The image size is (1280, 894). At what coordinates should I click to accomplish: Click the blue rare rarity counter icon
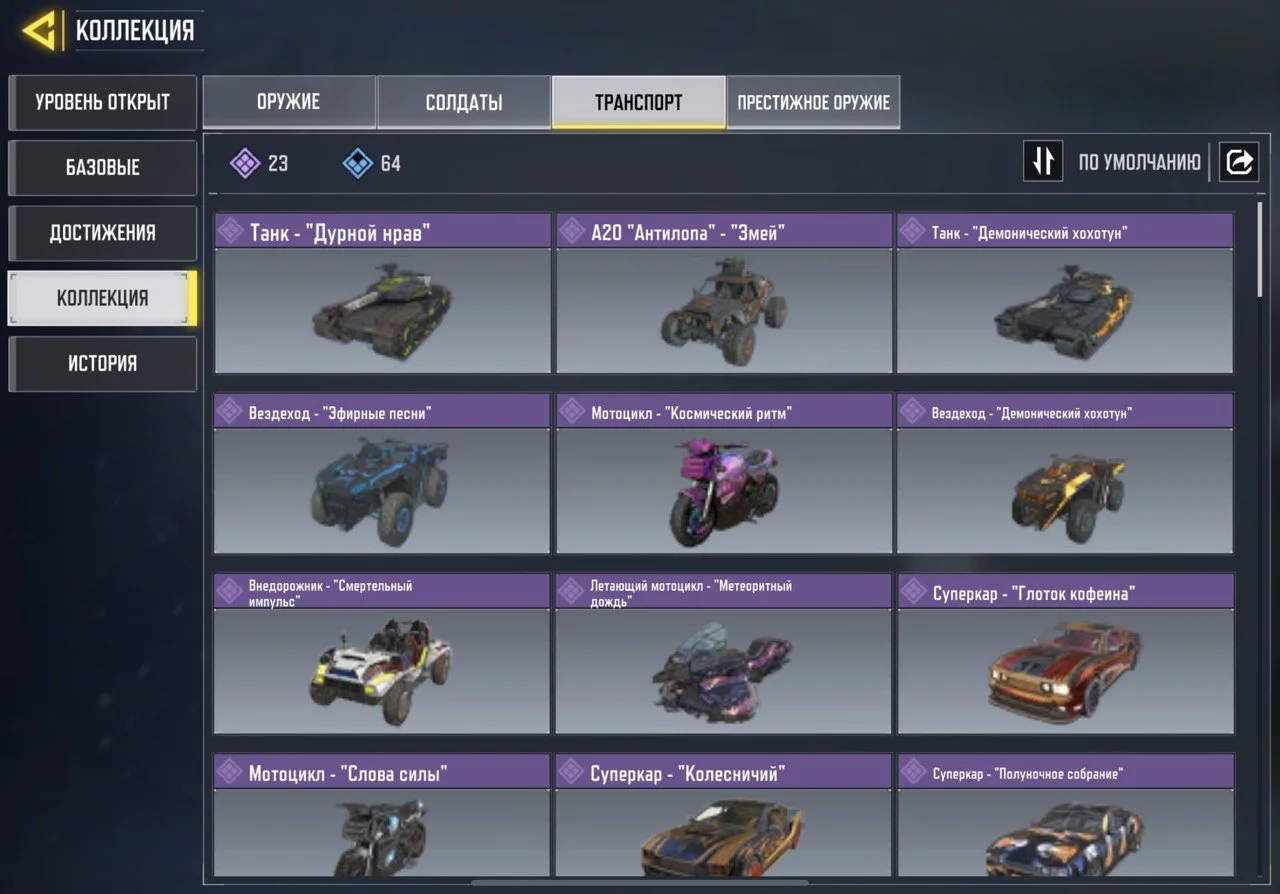point(358,163)
